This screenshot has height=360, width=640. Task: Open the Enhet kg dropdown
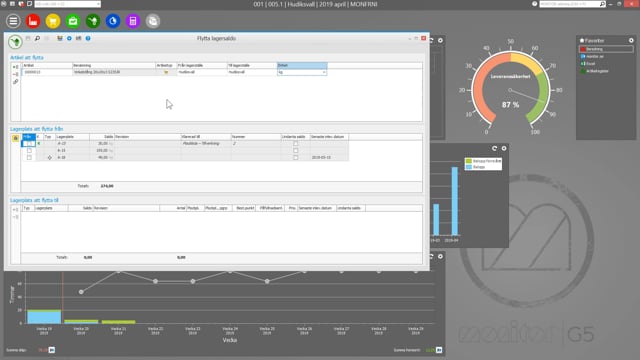coord(324,72)
